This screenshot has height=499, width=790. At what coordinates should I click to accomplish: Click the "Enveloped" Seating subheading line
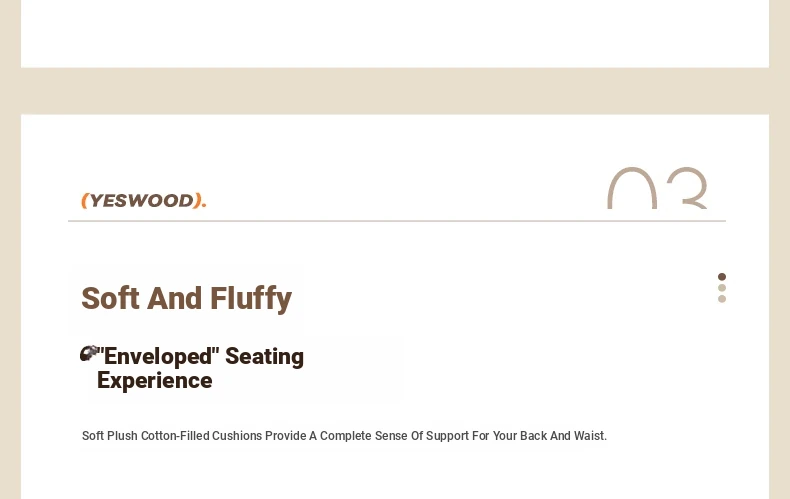click(x=201, y=356)
